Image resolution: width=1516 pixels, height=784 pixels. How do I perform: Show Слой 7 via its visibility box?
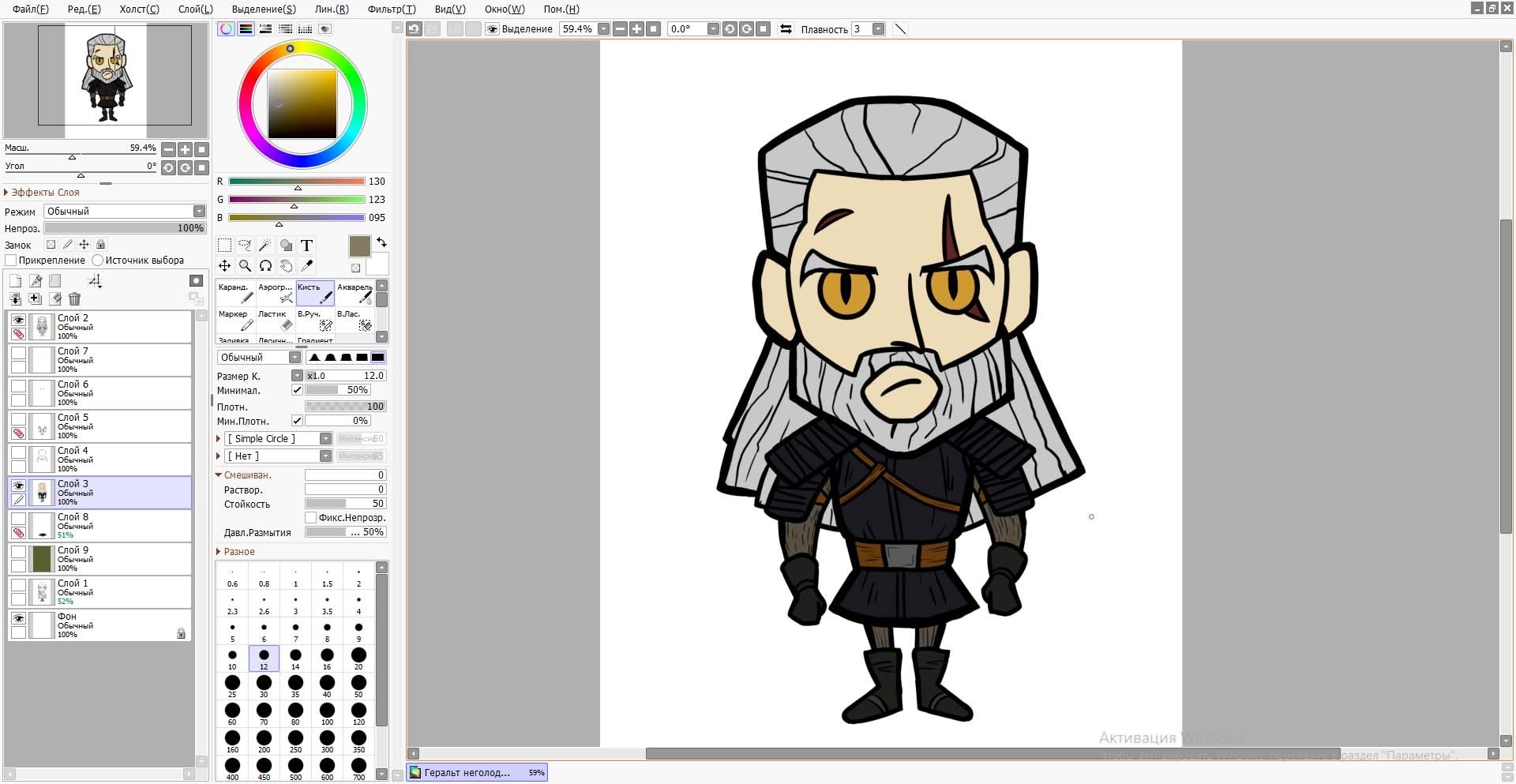pos(18,353)
